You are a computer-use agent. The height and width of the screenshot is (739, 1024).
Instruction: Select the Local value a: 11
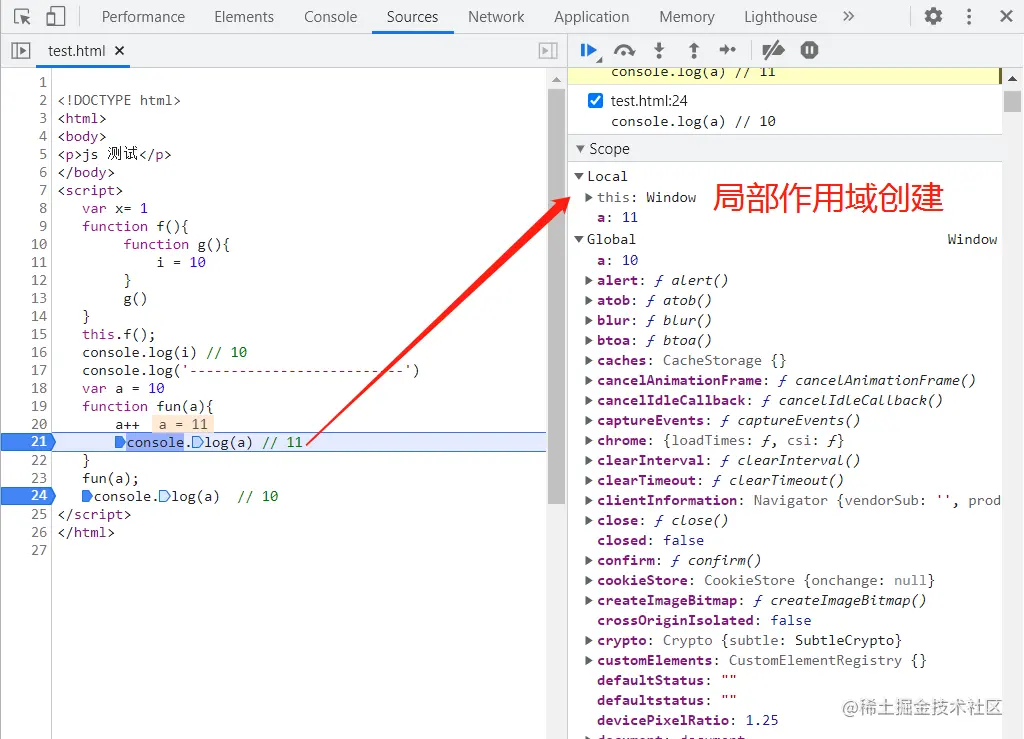pyautogui.click(x=617, y=217)
